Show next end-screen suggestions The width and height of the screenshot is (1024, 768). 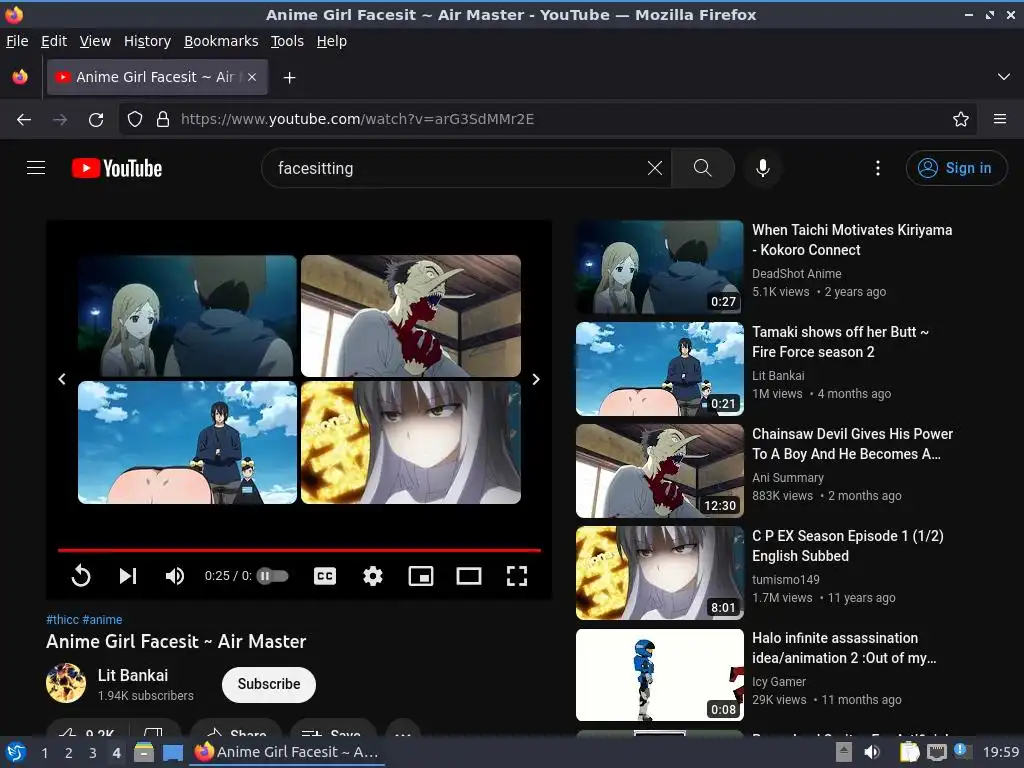click(x=536, y=379)
